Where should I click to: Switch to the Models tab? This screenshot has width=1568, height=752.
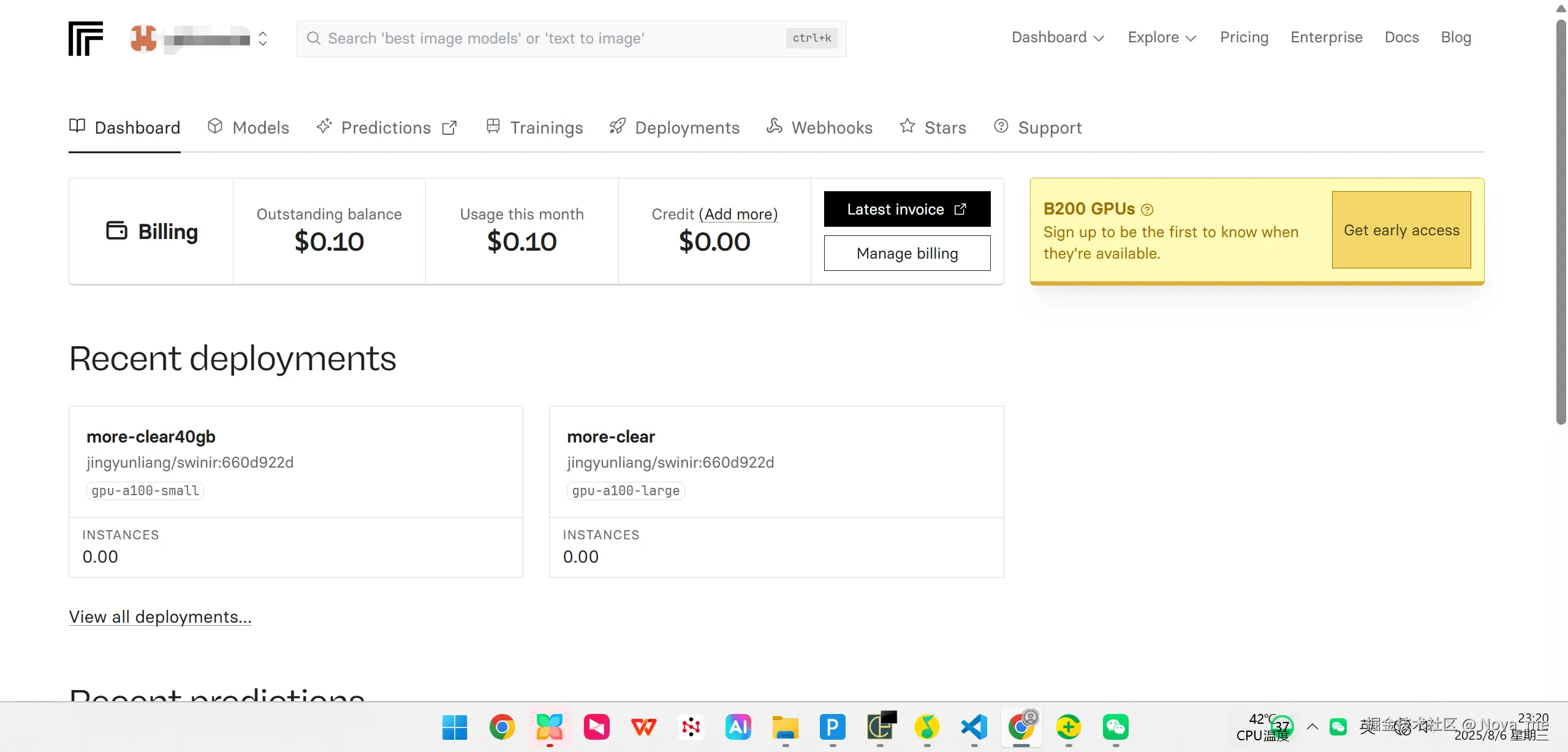[249, 127]
